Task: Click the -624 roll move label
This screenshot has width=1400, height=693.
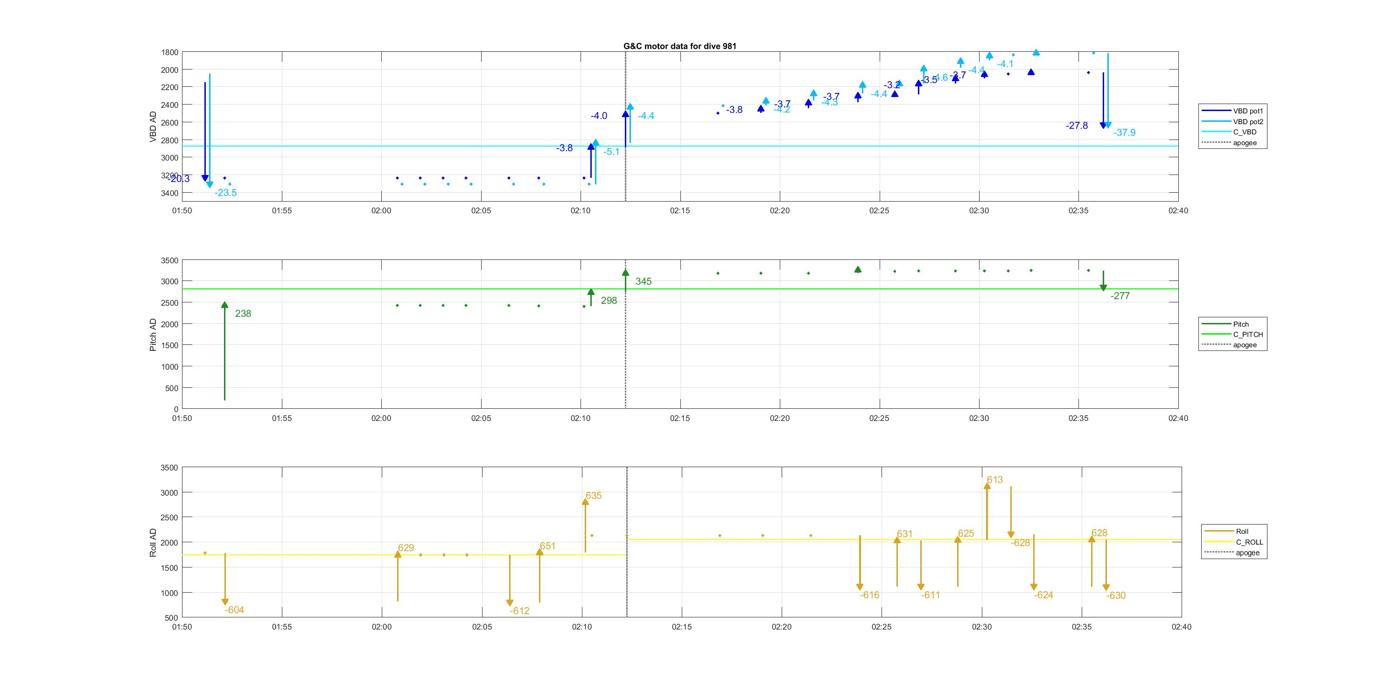Action: coord(1044,595)
